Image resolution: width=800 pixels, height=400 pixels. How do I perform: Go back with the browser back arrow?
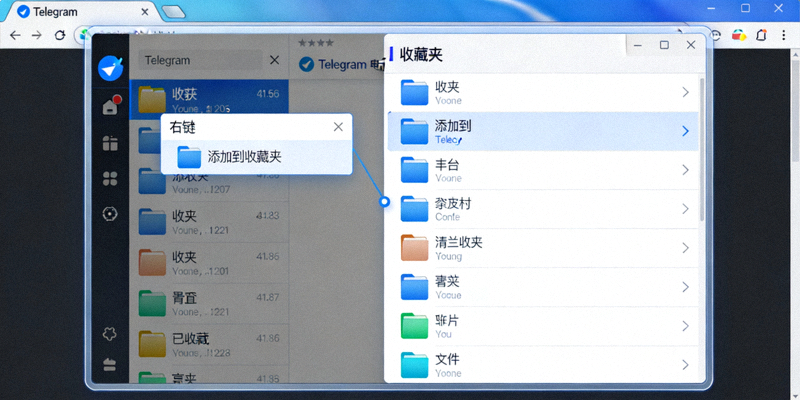pos(15,35)
